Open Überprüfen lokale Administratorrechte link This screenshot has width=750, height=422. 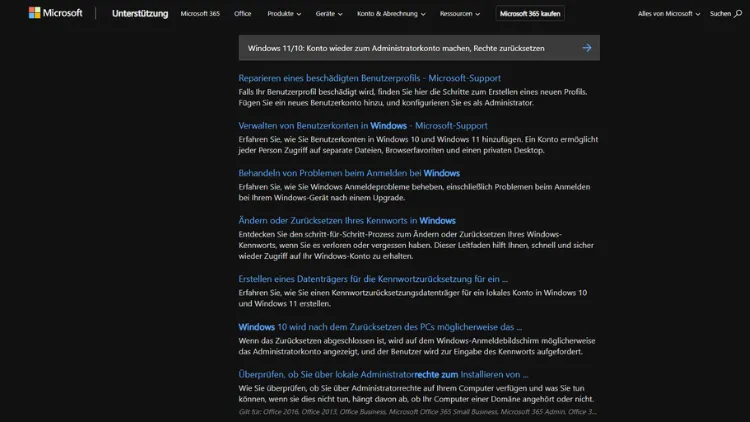383,374
